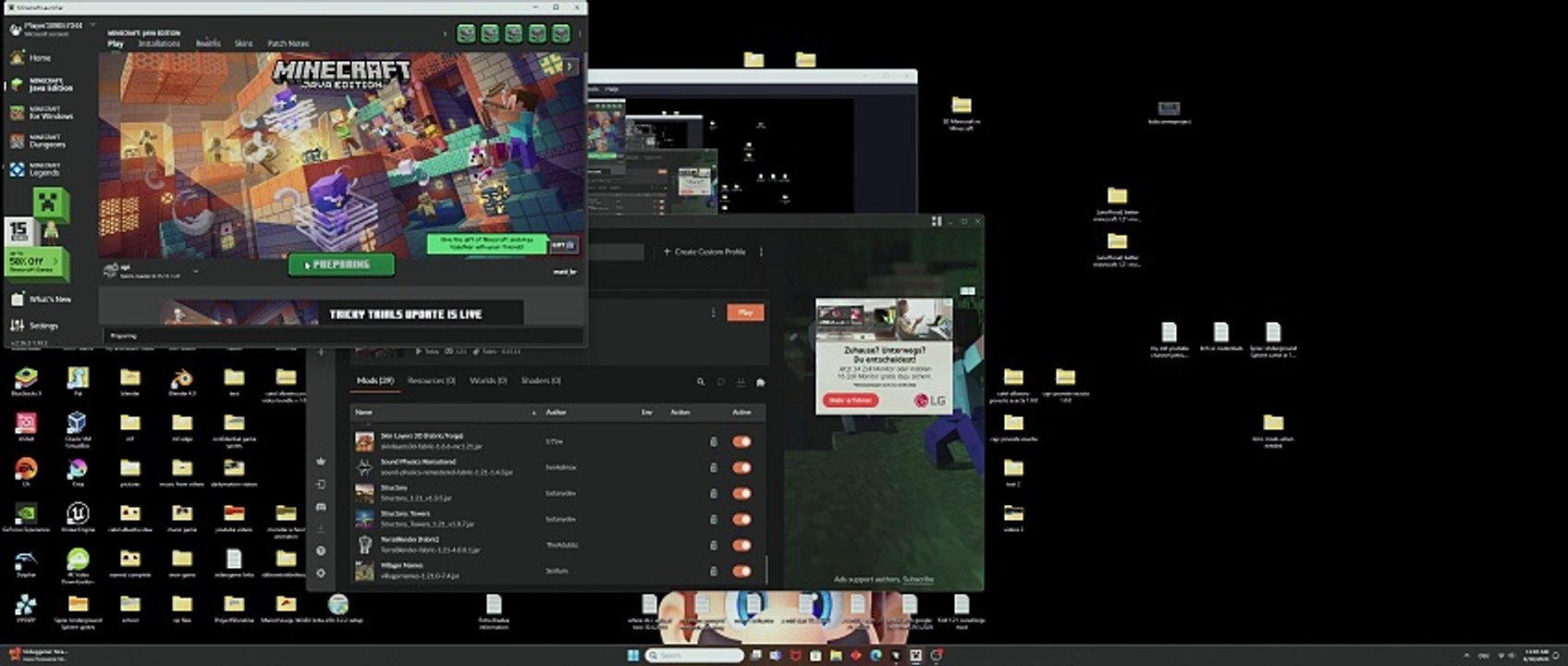Screen dimensions: 1568x666
Task: Click the update all icon in mods toolbar
Action: pyautogui.click(x=741, y=382)
